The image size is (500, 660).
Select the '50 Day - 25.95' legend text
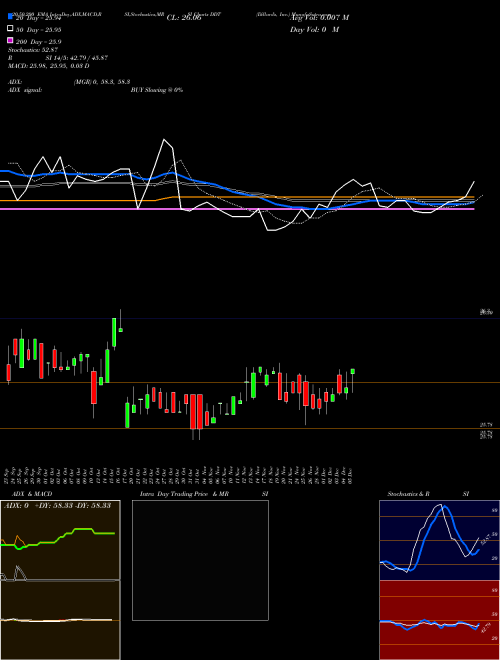pos(39,30)
